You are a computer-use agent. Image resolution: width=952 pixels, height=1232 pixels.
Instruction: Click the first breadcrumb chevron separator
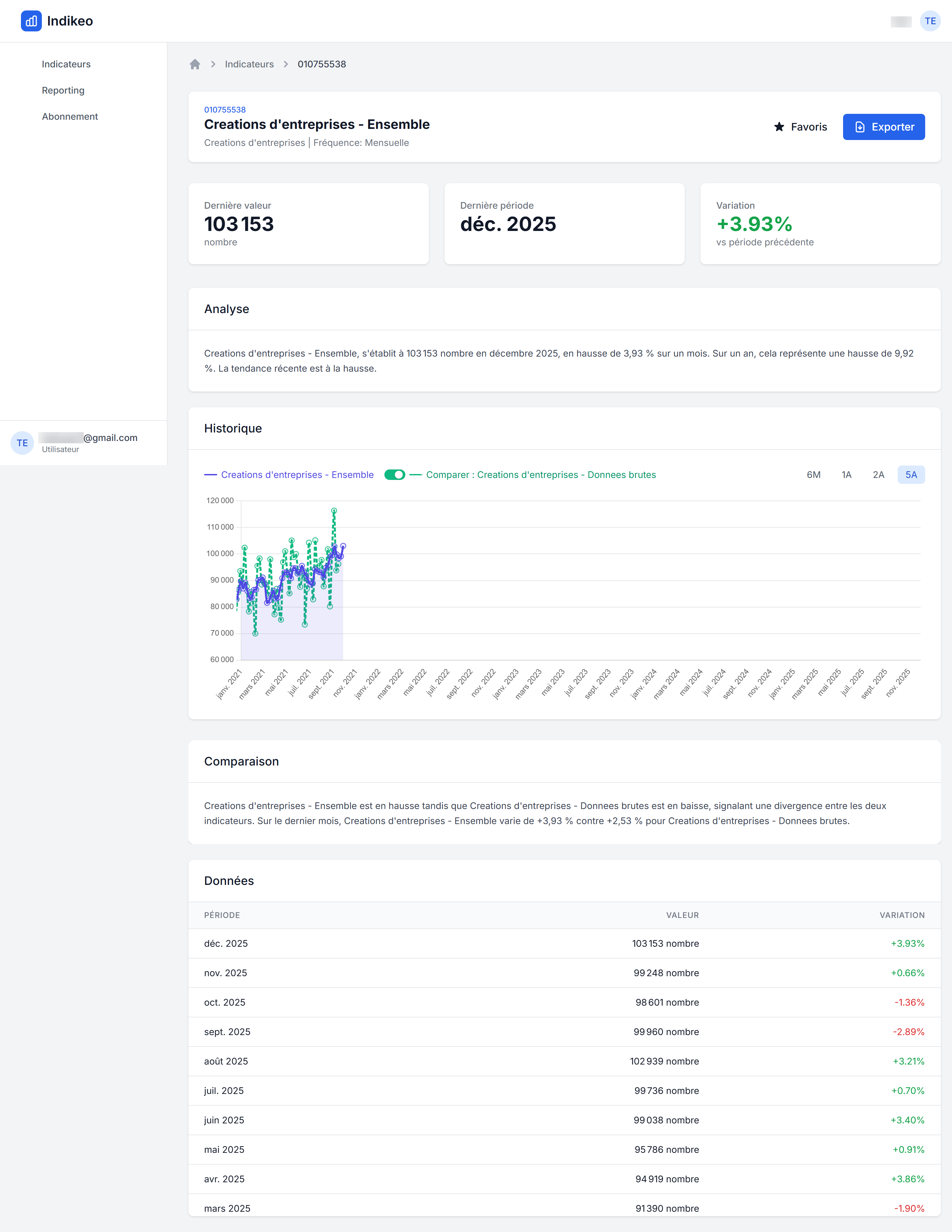213,64
